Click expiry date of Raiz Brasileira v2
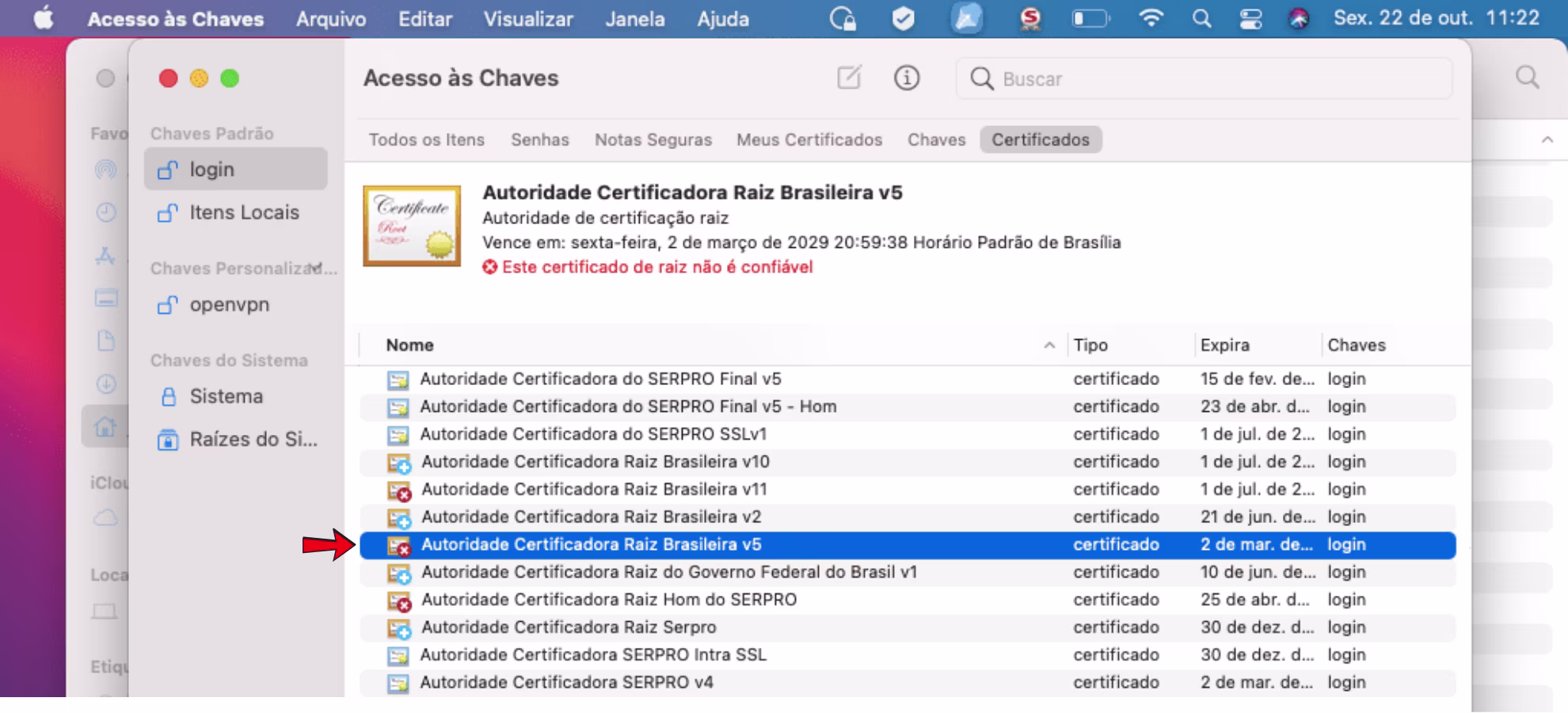 click(x=1257, y=517)
